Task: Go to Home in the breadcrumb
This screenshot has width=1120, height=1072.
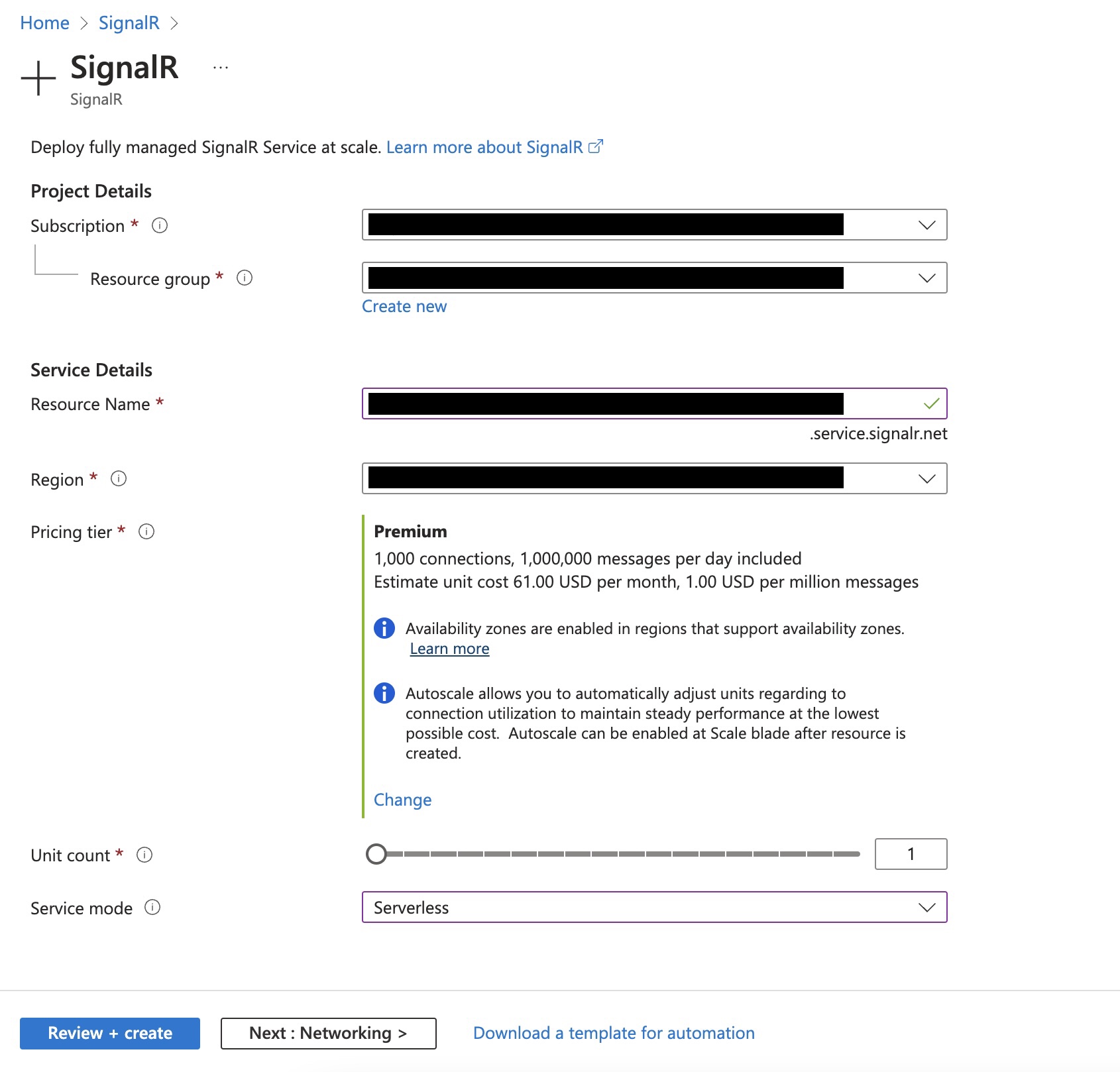Action: pos(44,23)
